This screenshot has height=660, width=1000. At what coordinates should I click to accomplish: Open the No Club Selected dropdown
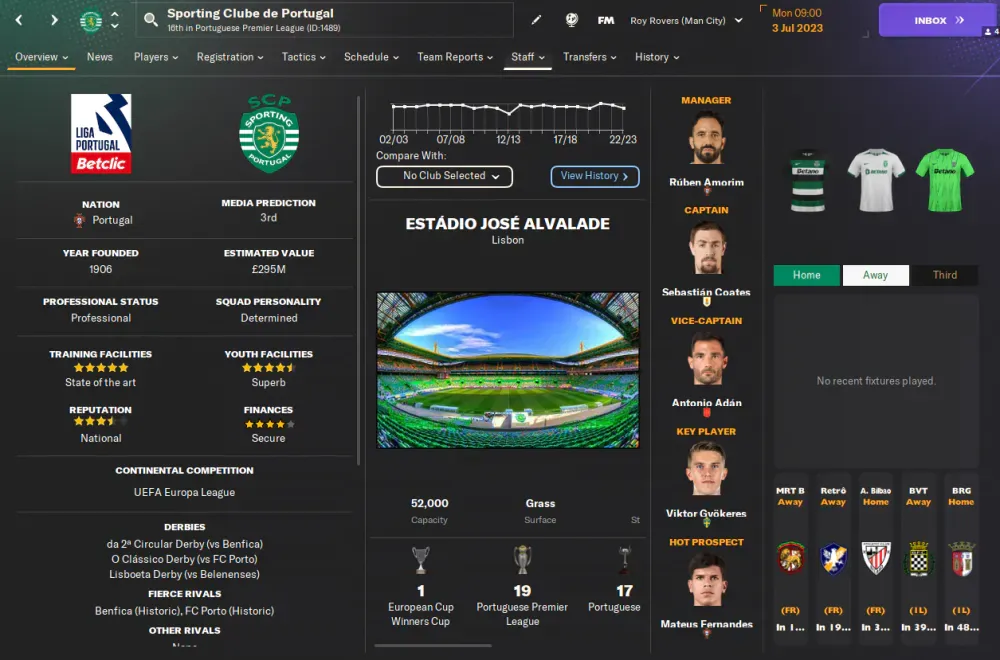pyautogui.click(x=445, y=176)
